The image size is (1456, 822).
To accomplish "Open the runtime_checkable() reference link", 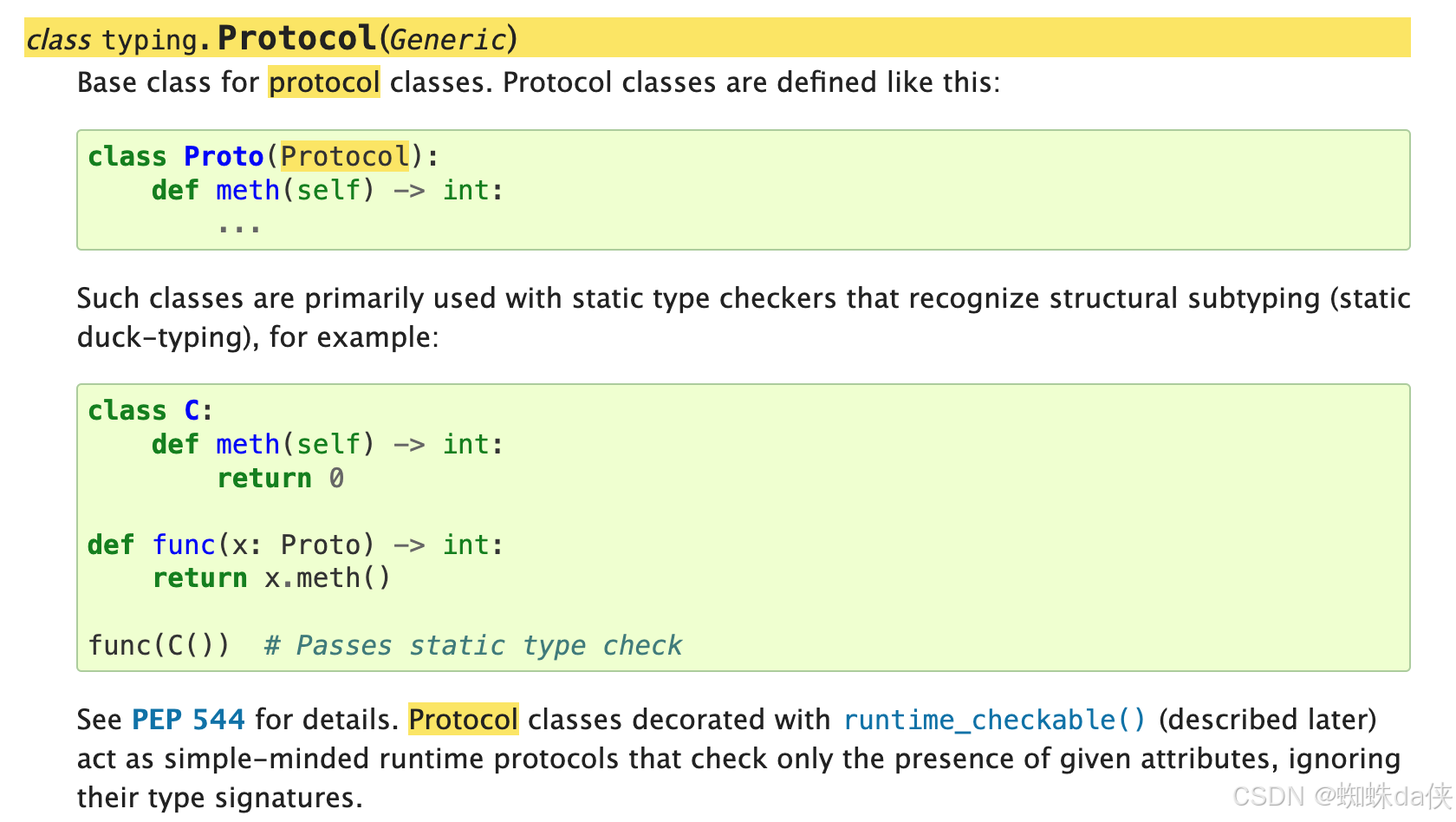I will pyautogui.click(x=994, y=720).
